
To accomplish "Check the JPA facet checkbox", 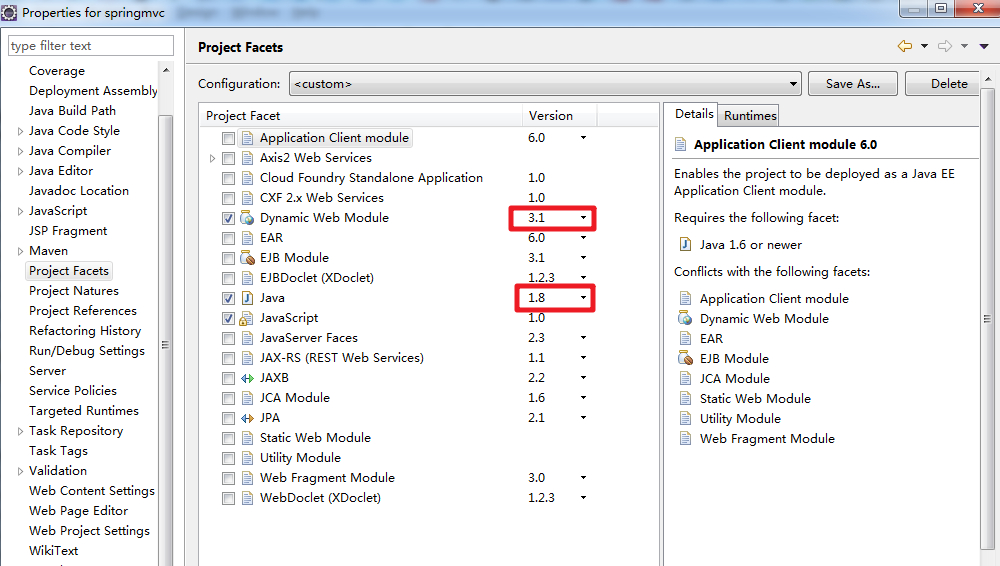I will click(228, 419).
